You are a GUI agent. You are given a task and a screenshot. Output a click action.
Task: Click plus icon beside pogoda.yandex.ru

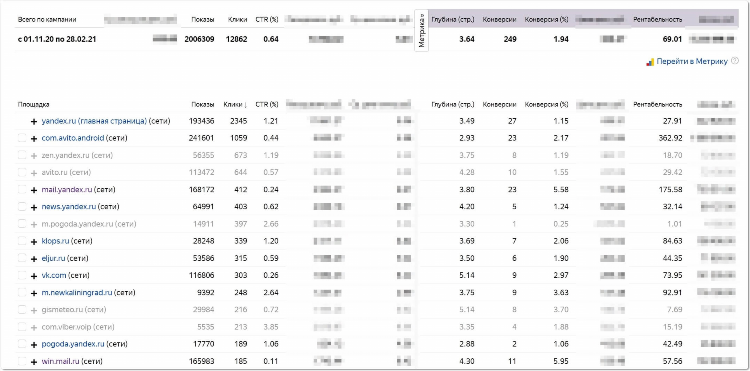click(34, 344)
